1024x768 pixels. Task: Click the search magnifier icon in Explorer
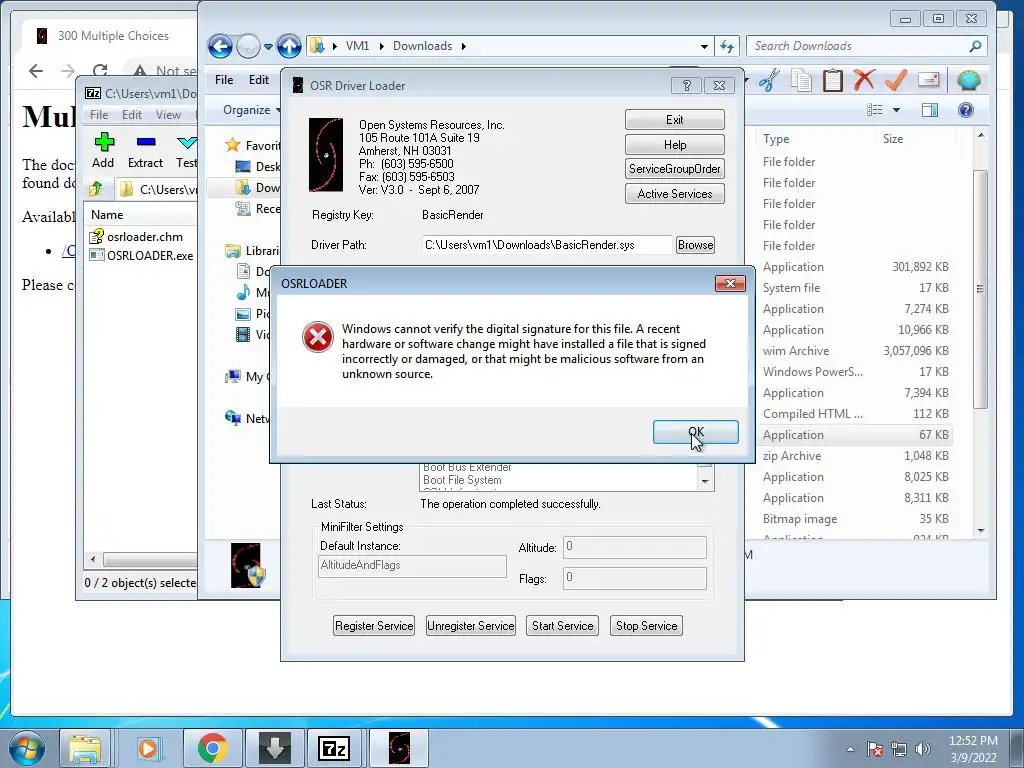click(x=975, y=46)
